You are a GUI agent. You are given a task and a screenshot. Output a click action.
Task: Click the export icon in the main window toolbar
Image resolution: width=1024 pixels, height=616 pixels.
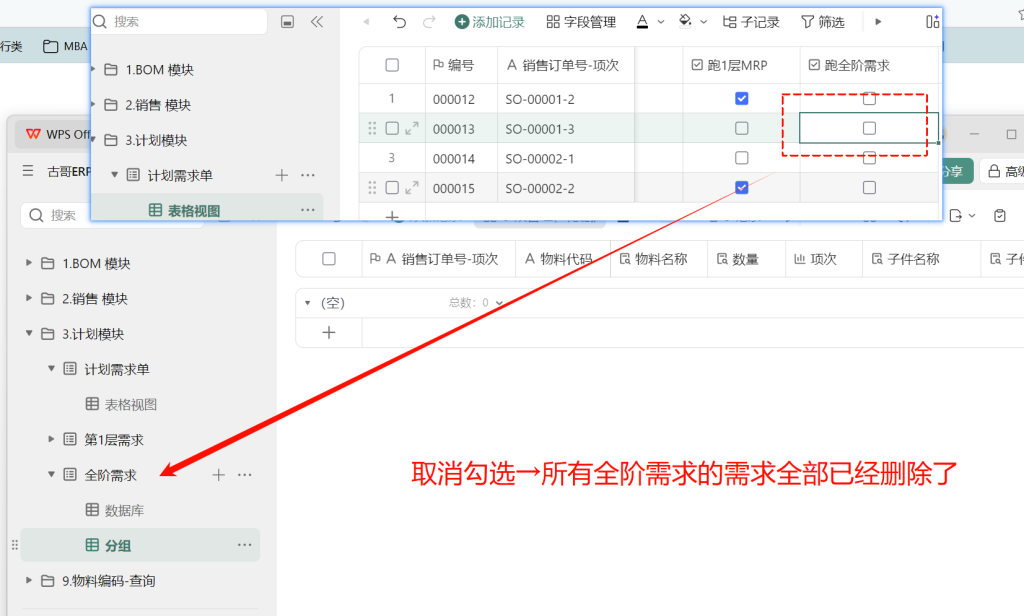coord(955,216)
